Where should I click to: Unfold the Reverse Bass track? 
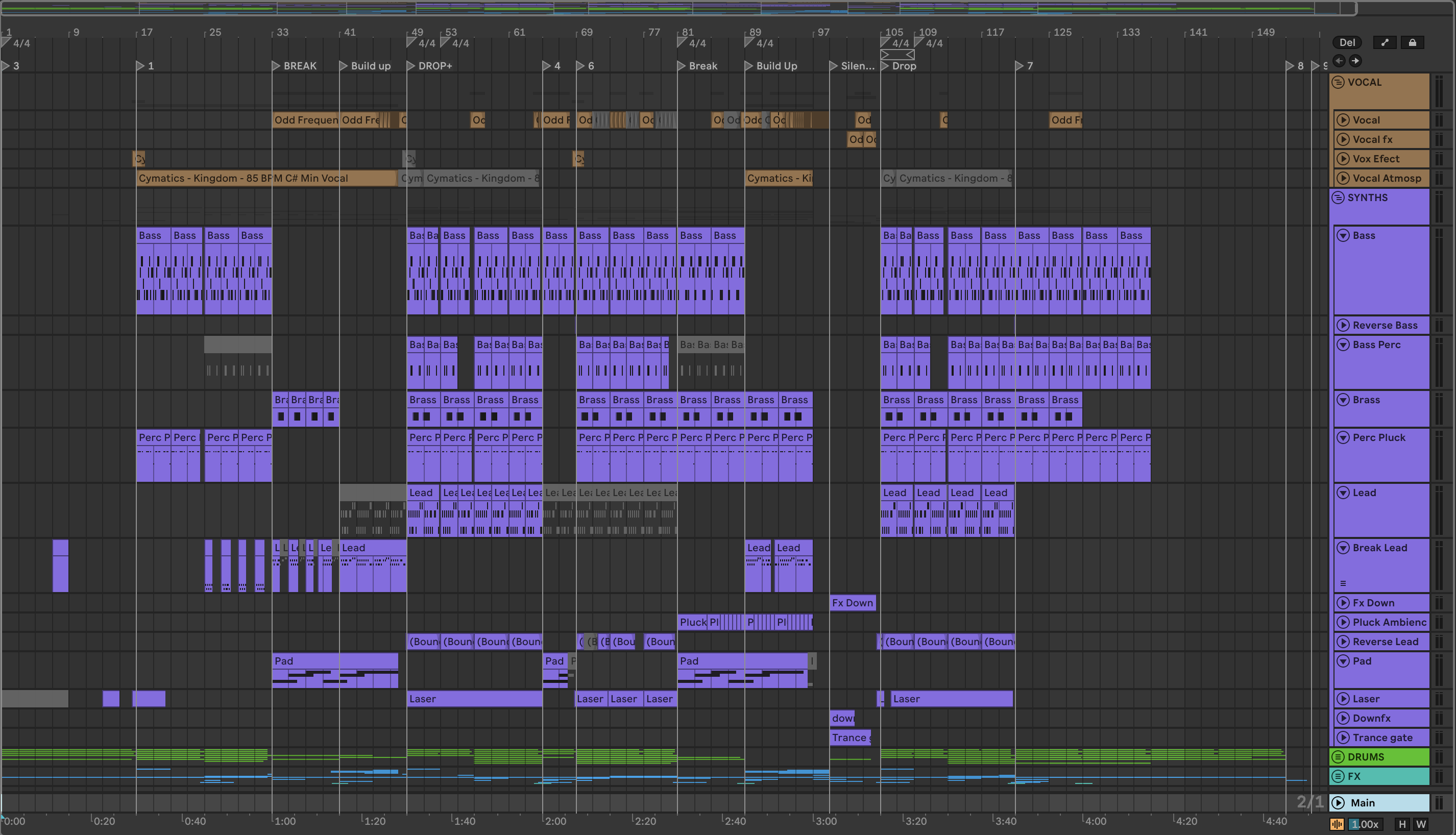click(1343, 326)
